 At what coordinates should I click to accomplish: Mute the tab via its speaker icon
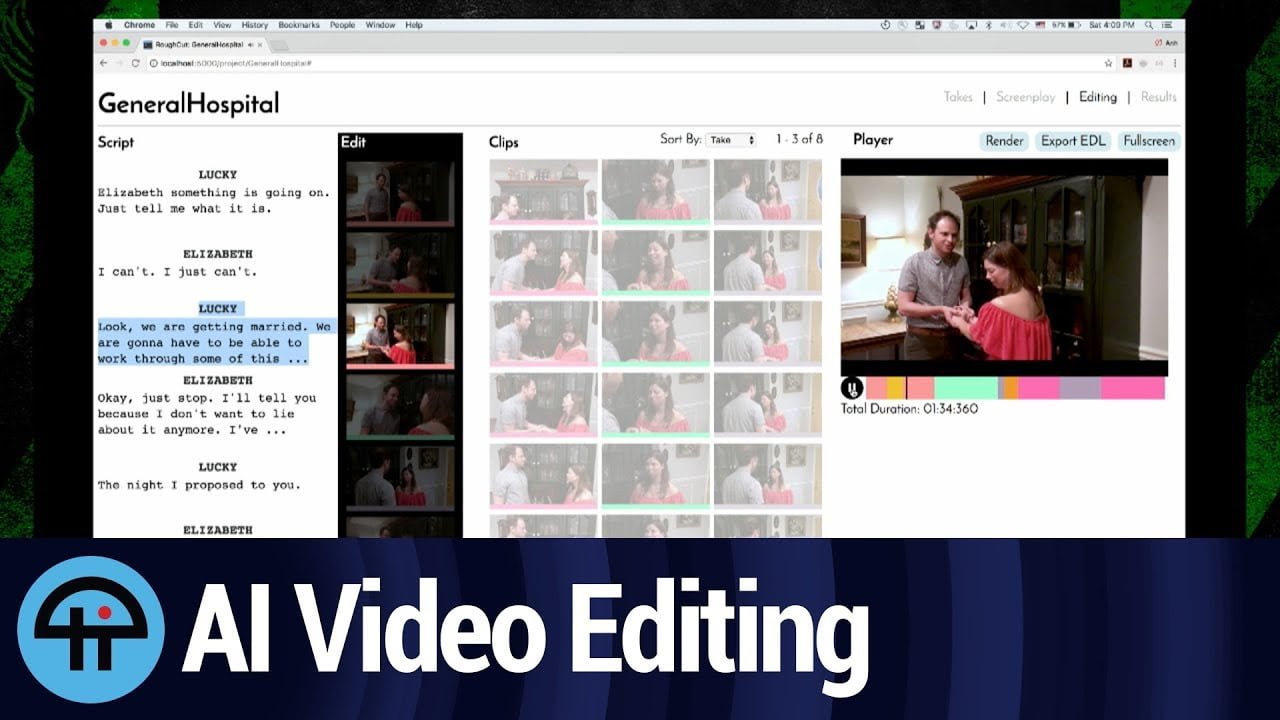(x=249, y=45)
